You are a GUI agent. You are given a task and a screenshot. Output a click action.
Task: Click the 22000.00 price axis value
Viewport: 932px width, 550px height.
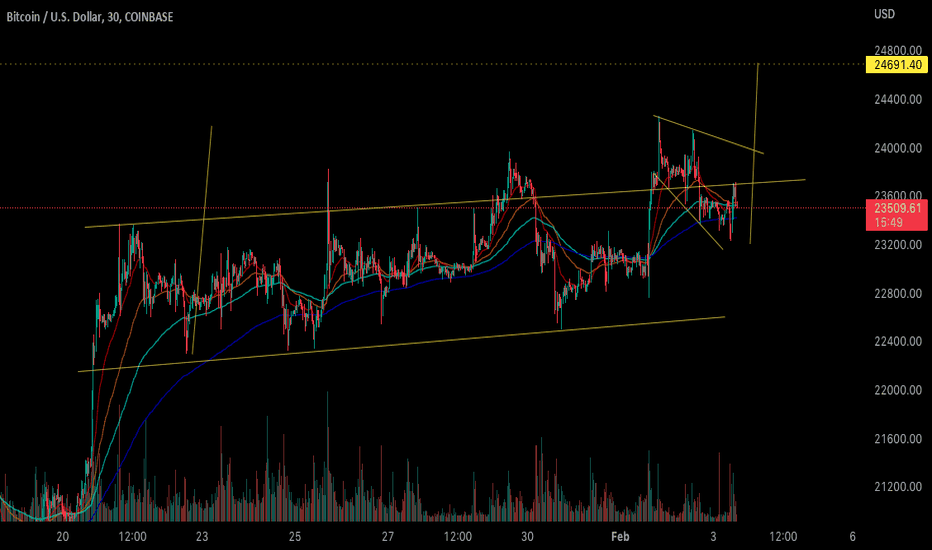tap(898, 390)
